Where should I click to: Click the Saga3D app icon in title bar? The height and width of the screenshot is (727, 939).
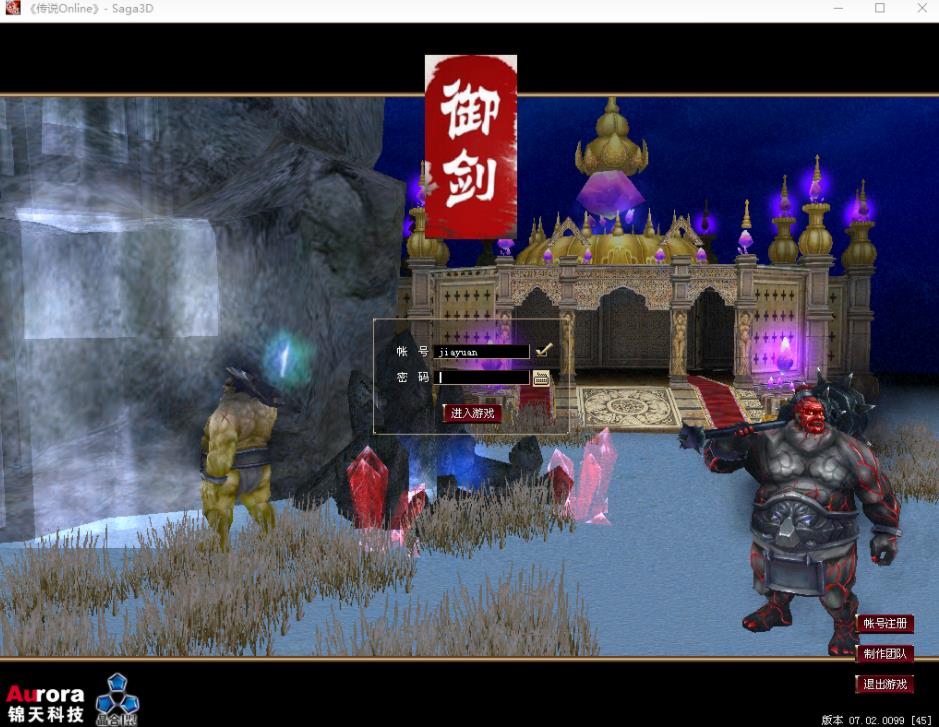[x=13, y=8]
